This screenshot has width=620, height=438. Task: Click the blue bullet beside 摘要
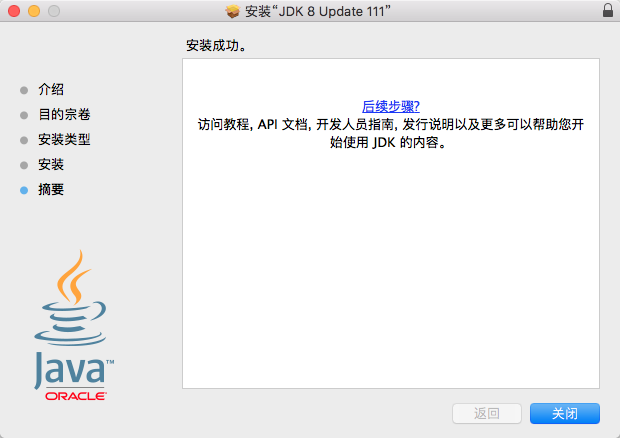point(24,190)
